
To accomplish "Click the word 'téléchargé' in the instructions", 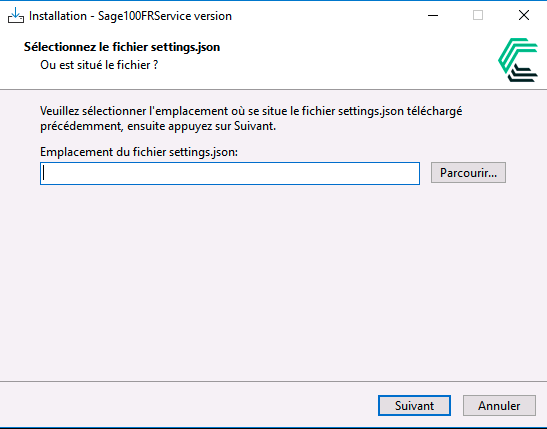I will [434, 111].
